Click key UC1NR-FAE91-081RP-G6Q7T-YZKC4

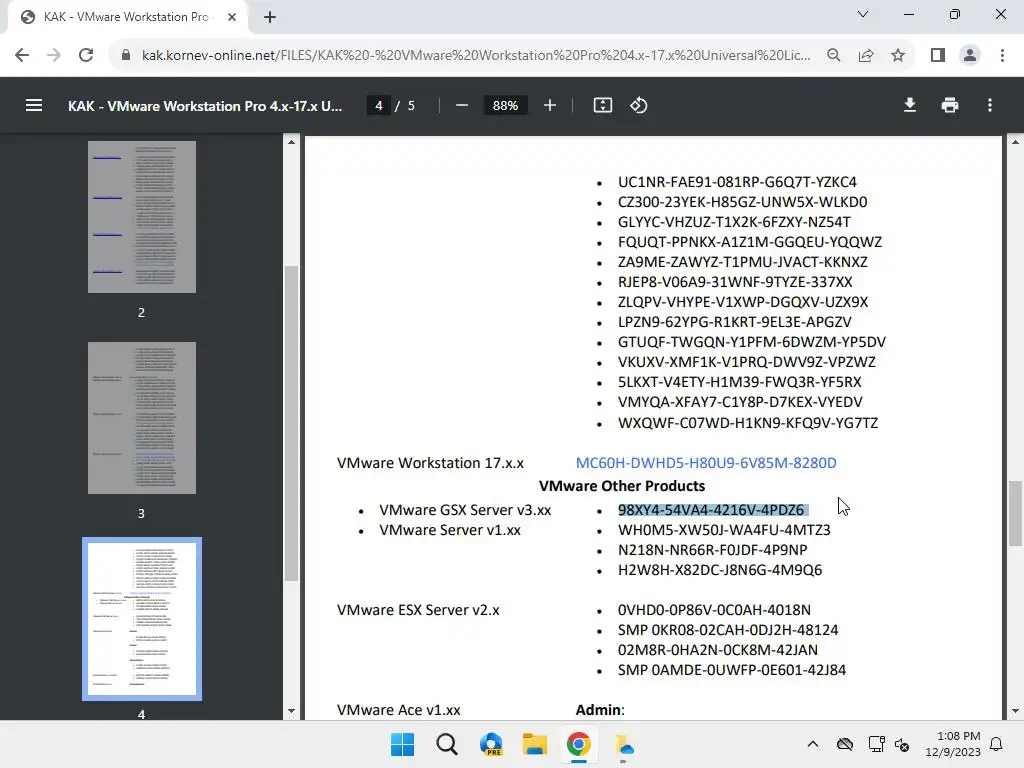(x=737, y=182)
